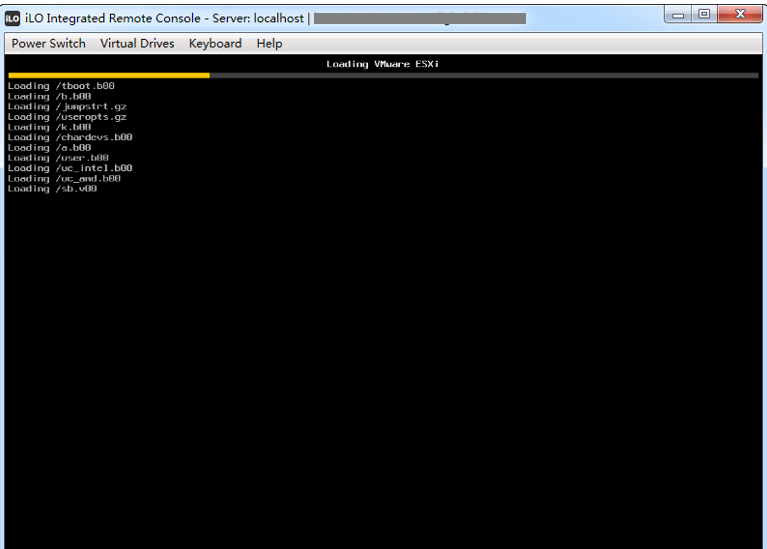767x549 pixels.
Task: Click the window title 'iLO Integrated Remote Console'
Action: 113,19
